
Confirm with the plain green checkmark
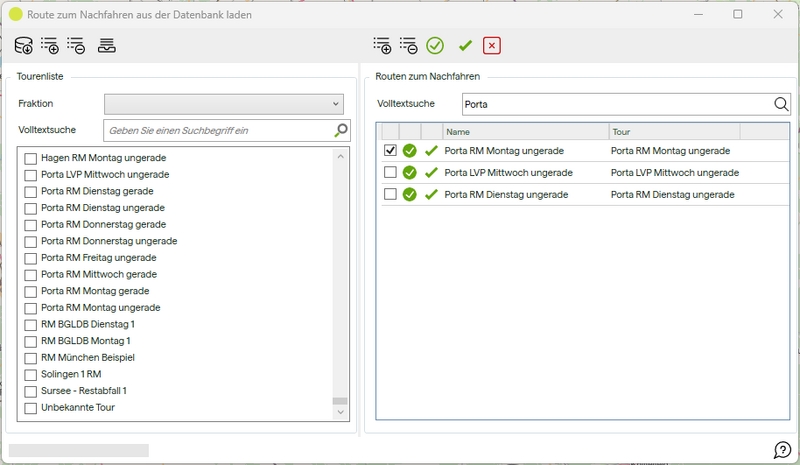pyautogui.click(x=465, y=46)
